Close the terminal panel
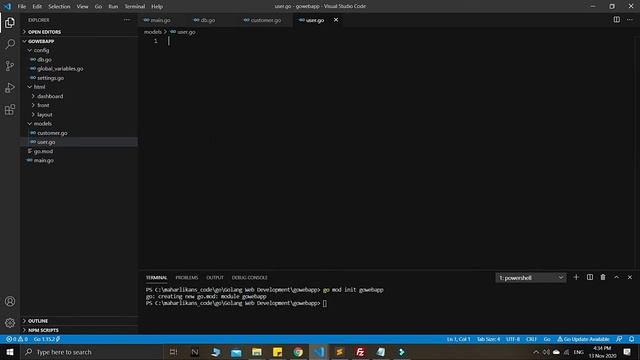640x360 pixels. click(629, 277)
